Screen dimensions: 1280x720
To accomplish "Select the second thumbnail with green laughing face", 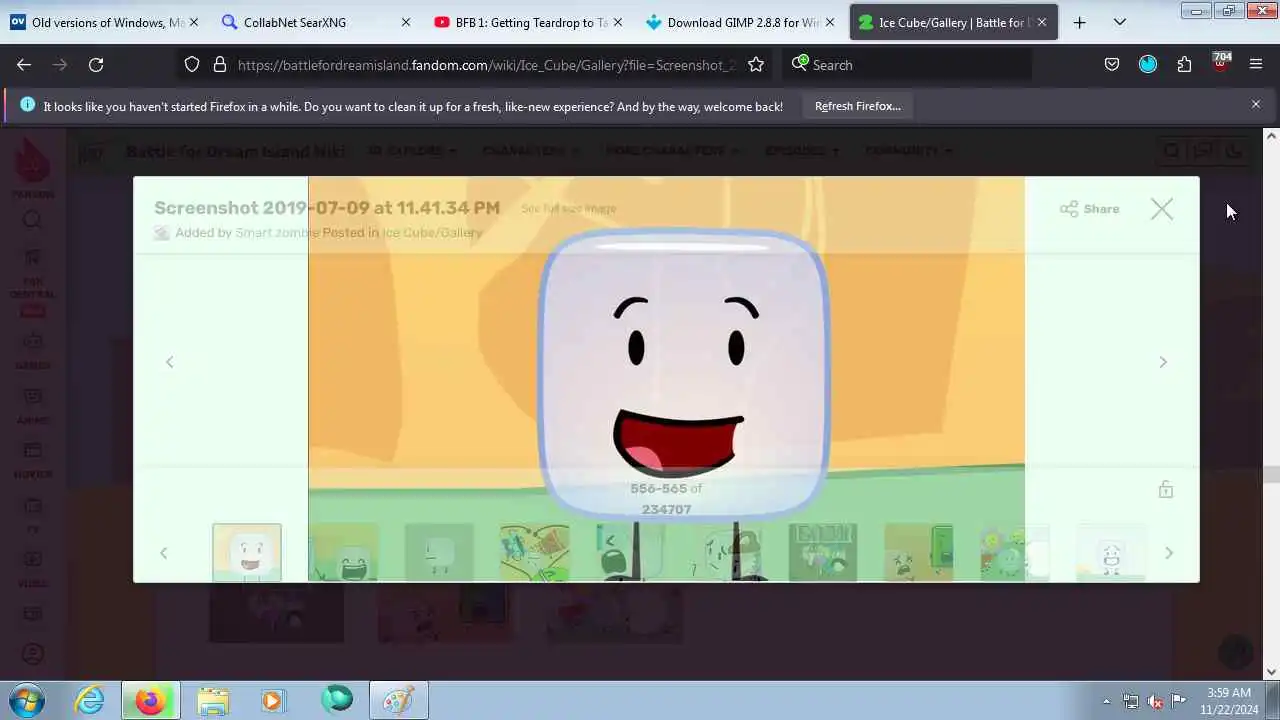I will [x=343, y=552].
